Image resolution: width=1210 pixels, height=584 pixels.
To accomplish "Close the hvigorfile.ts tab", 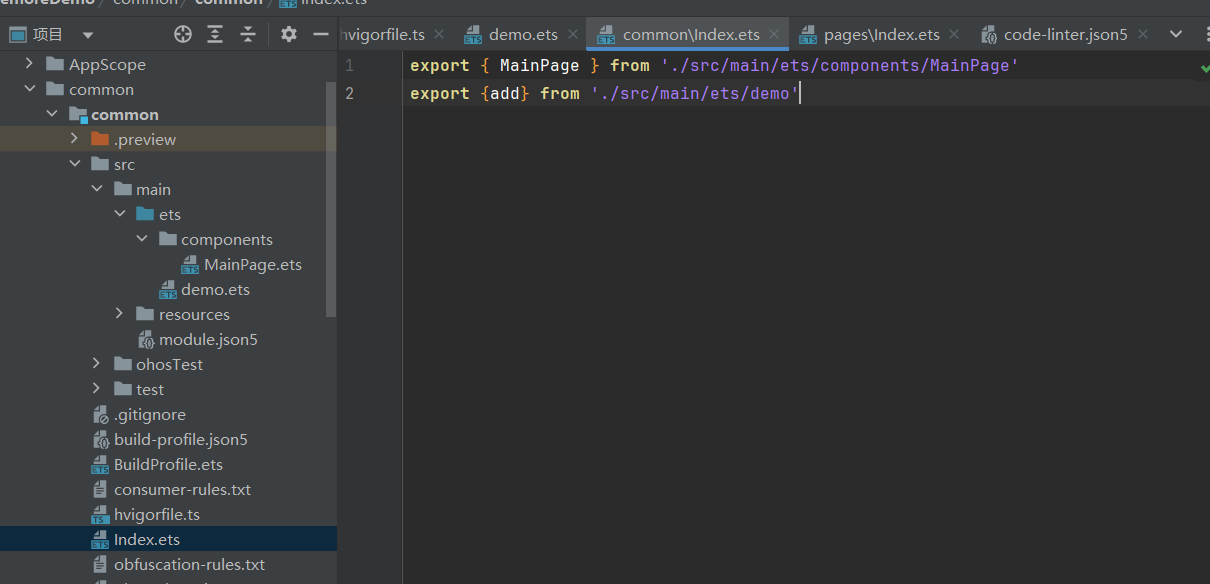I will coord(441,35).
